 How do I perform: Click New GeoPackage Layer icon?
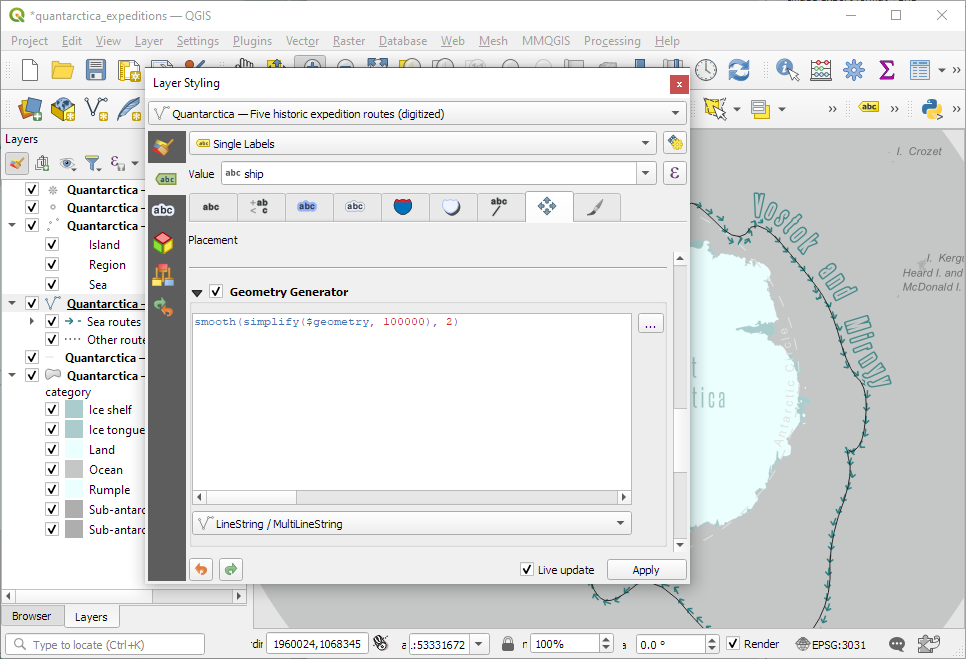coord(63,109)
